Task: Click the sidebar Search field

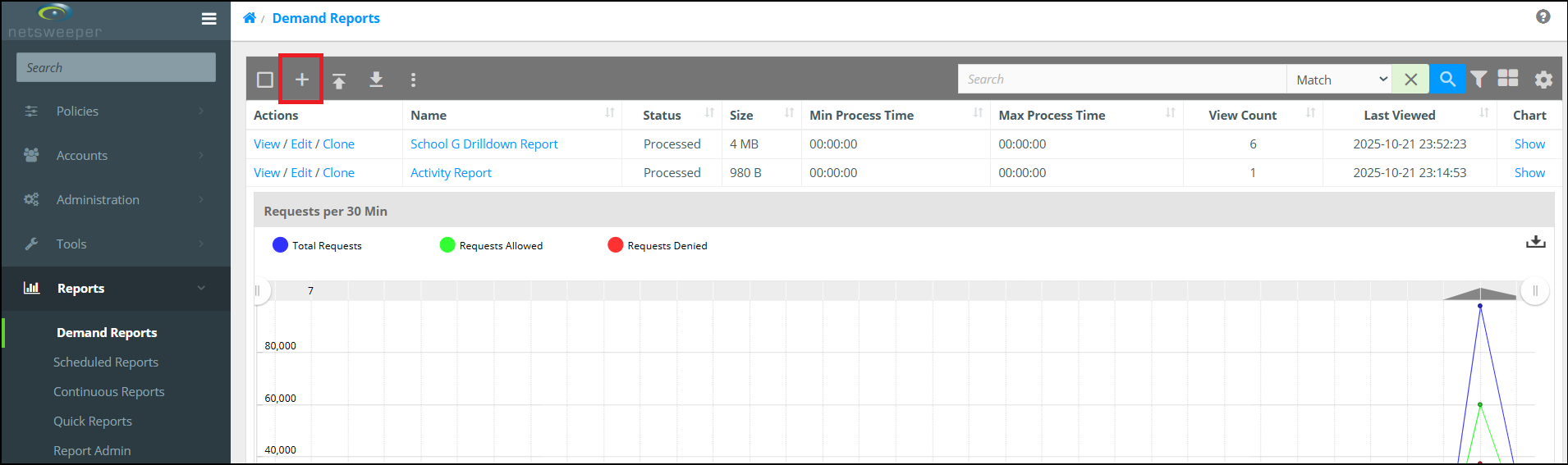Action: coord(116,67)
